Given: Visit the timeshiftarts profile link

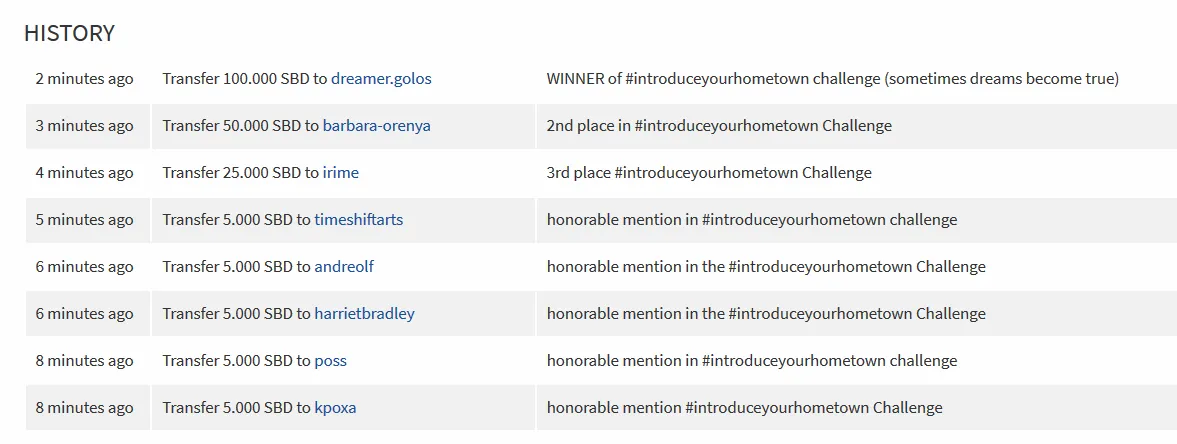Looking at the screenshot, I should (358, 220).
